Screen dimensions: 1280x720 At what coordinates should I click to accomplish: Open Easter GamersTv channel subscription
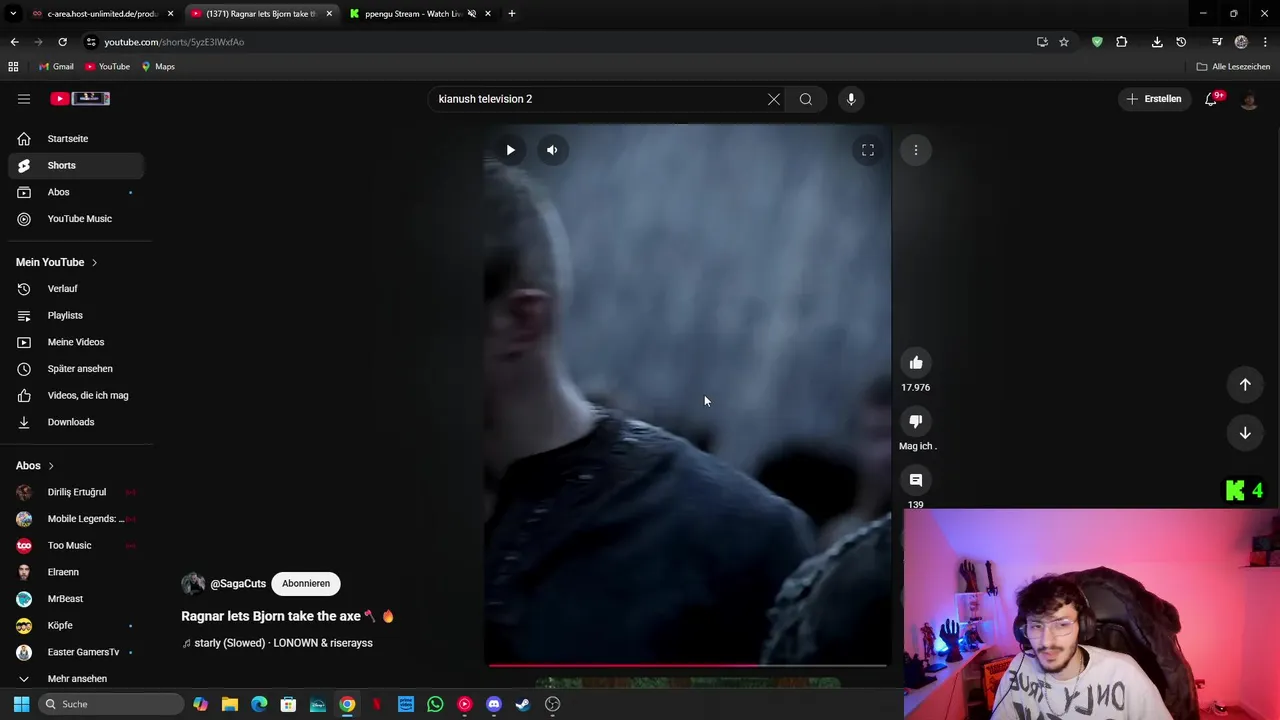tap(76, 652)
